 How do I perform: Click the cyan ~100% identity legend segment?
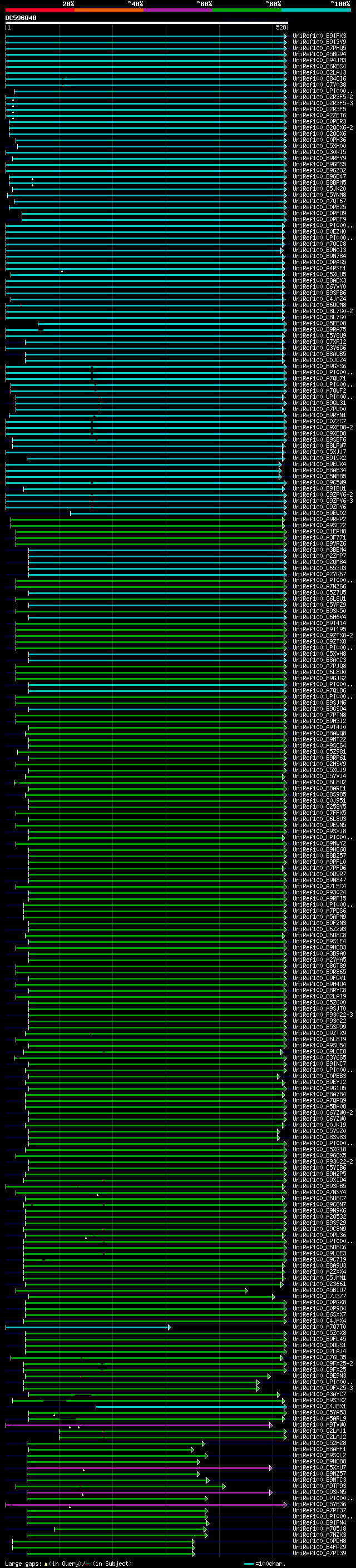(x=316, y=10)
